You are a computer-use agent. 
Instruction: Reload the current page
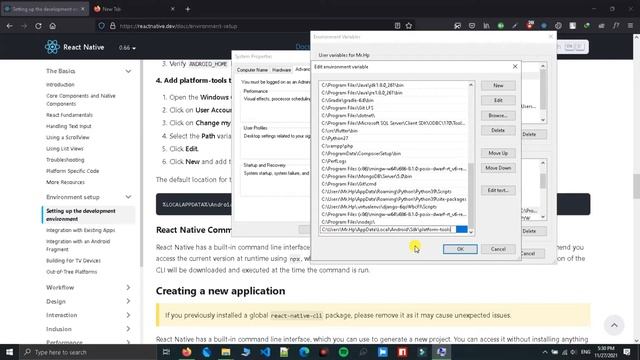(38, 26)
